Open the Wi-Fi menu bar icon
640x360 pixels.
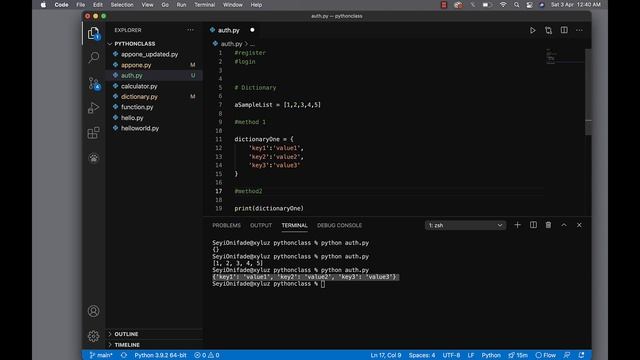[x=503, y=5]
